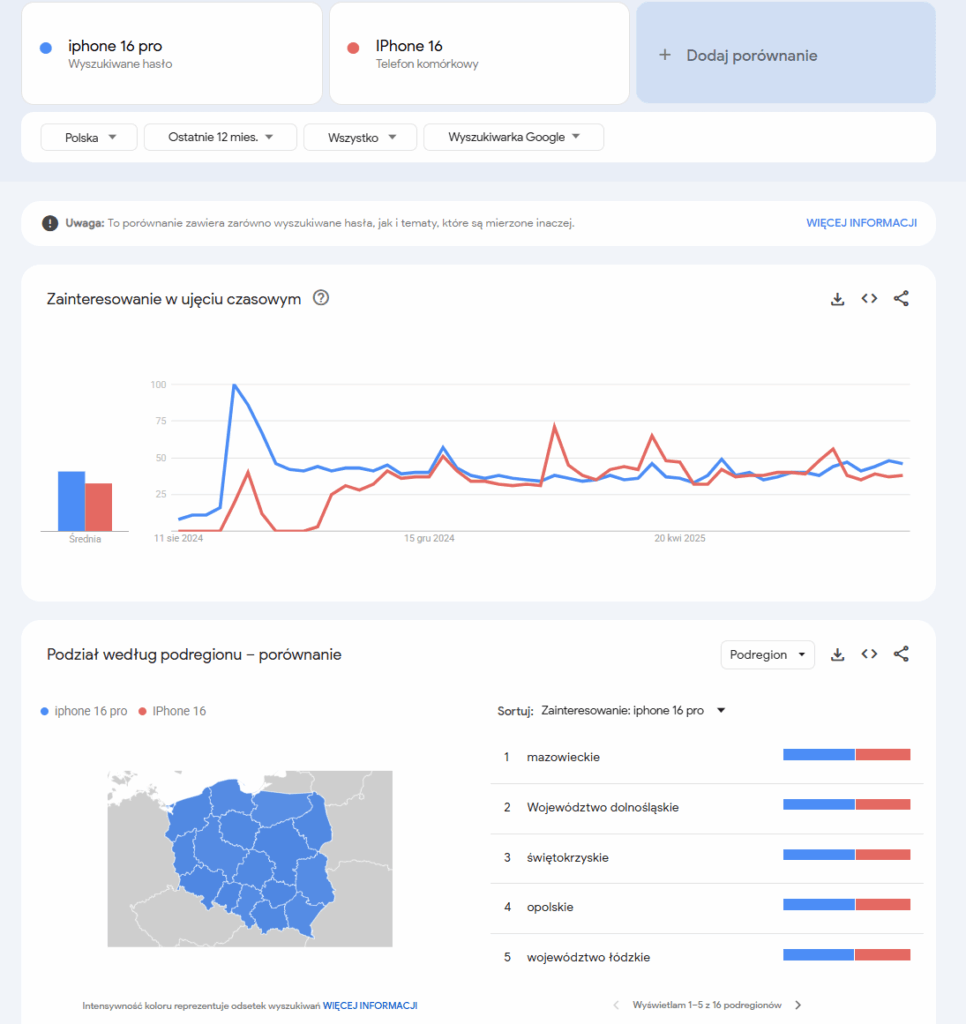The image size is (966, 1024).
Task: Click blue dot of iphone 16 pro term
Action: point(46,48)
